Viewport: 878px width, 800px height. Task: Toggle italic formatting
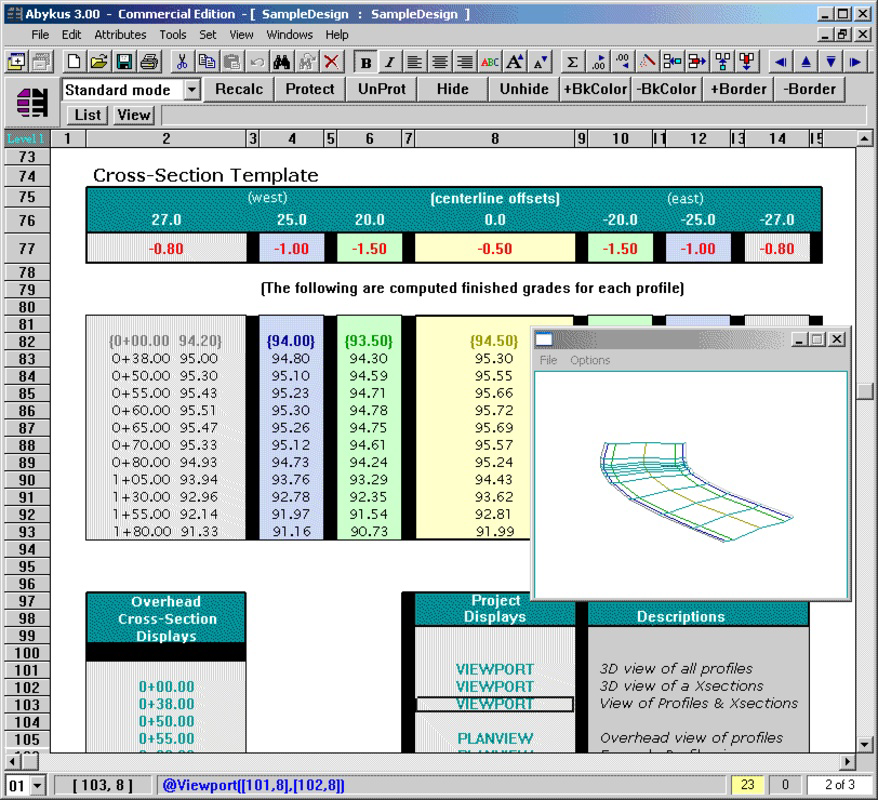pyautogui.click(x=390, y=62)
